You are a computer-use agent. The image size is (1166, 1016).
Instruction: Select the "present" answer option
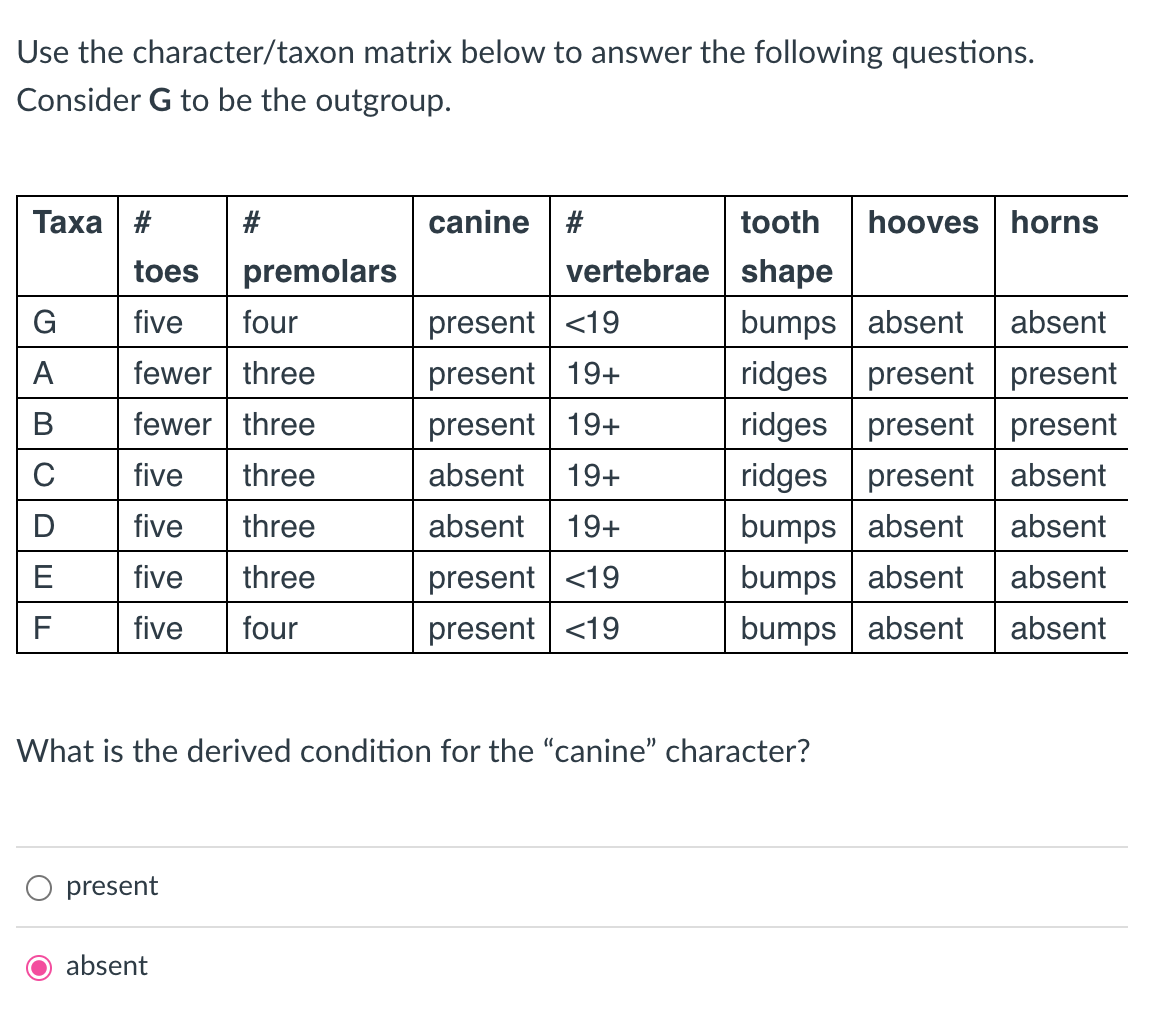(x=111, y=886)
